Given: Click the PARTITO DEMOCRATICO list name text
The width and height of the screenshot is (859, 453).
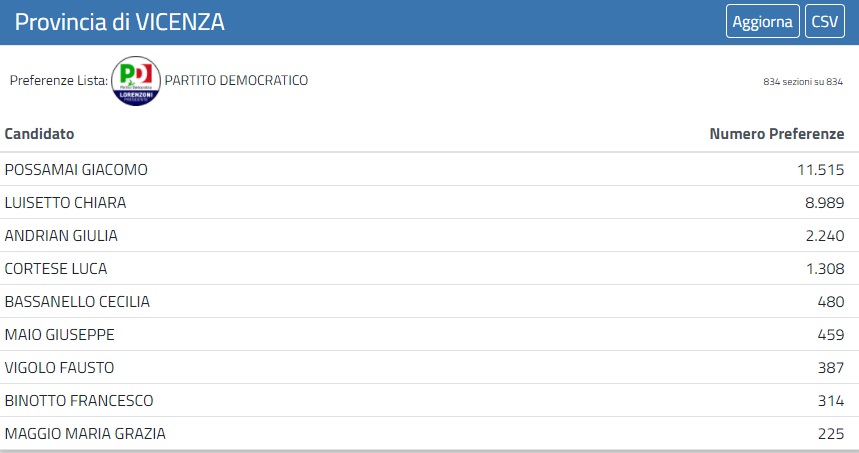Looking at the screenshot, I should point(236,80).
